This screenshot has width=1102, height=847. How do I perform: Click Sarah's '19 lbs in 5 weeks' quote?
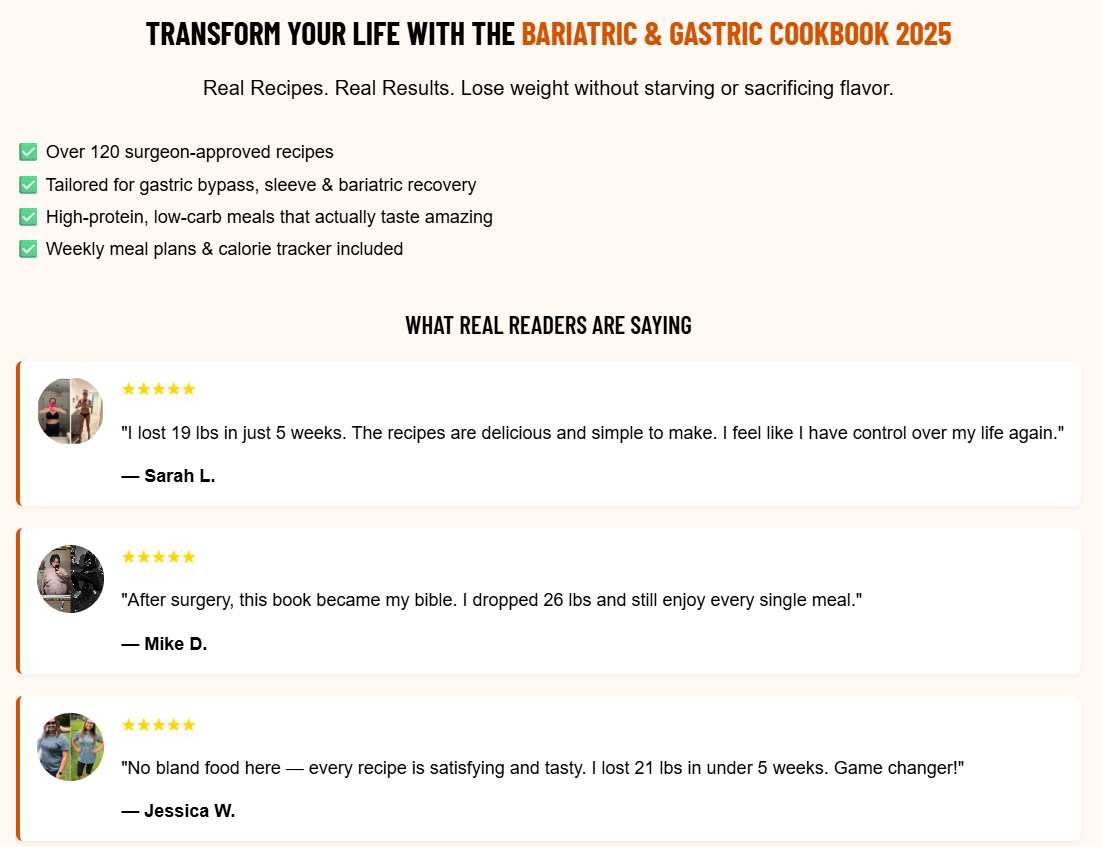click(x=592, y=433)
